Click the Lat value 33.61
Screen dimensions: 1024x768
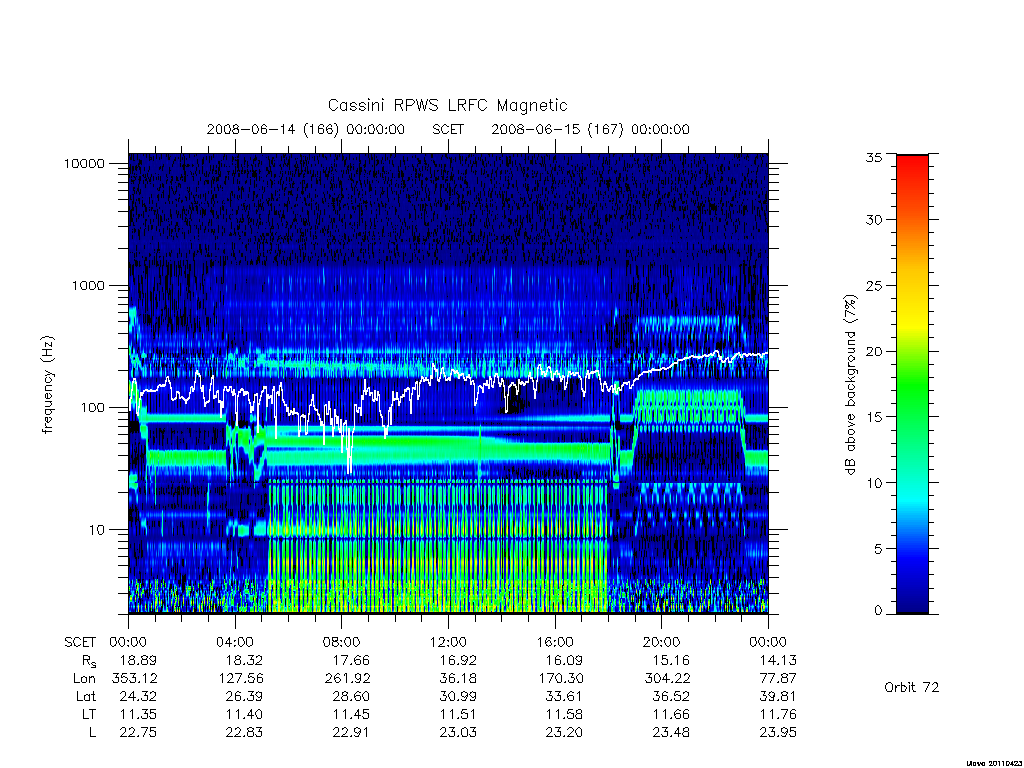[x=564, y=696]
